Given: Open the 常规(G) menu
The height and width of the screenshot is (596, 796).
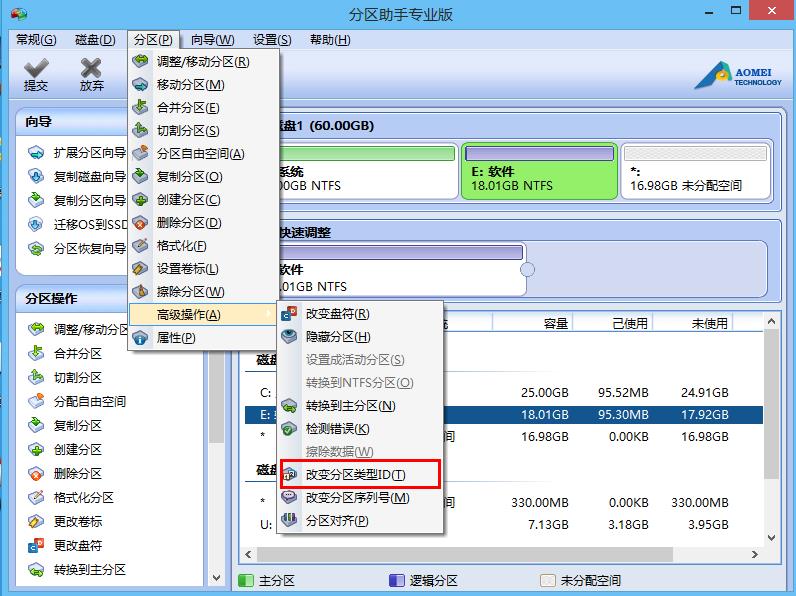Looking at the screenshot, I should coord(36,40).
